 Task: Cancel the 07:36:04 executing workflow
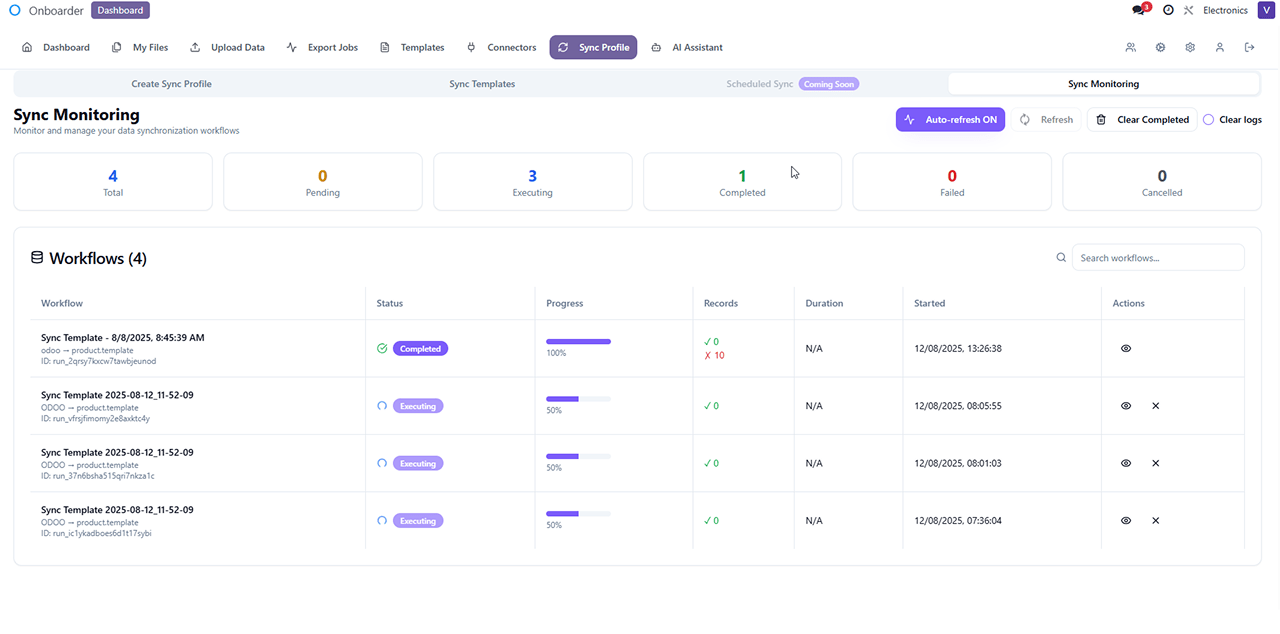pyautogui.click(x=1155, y=521)
